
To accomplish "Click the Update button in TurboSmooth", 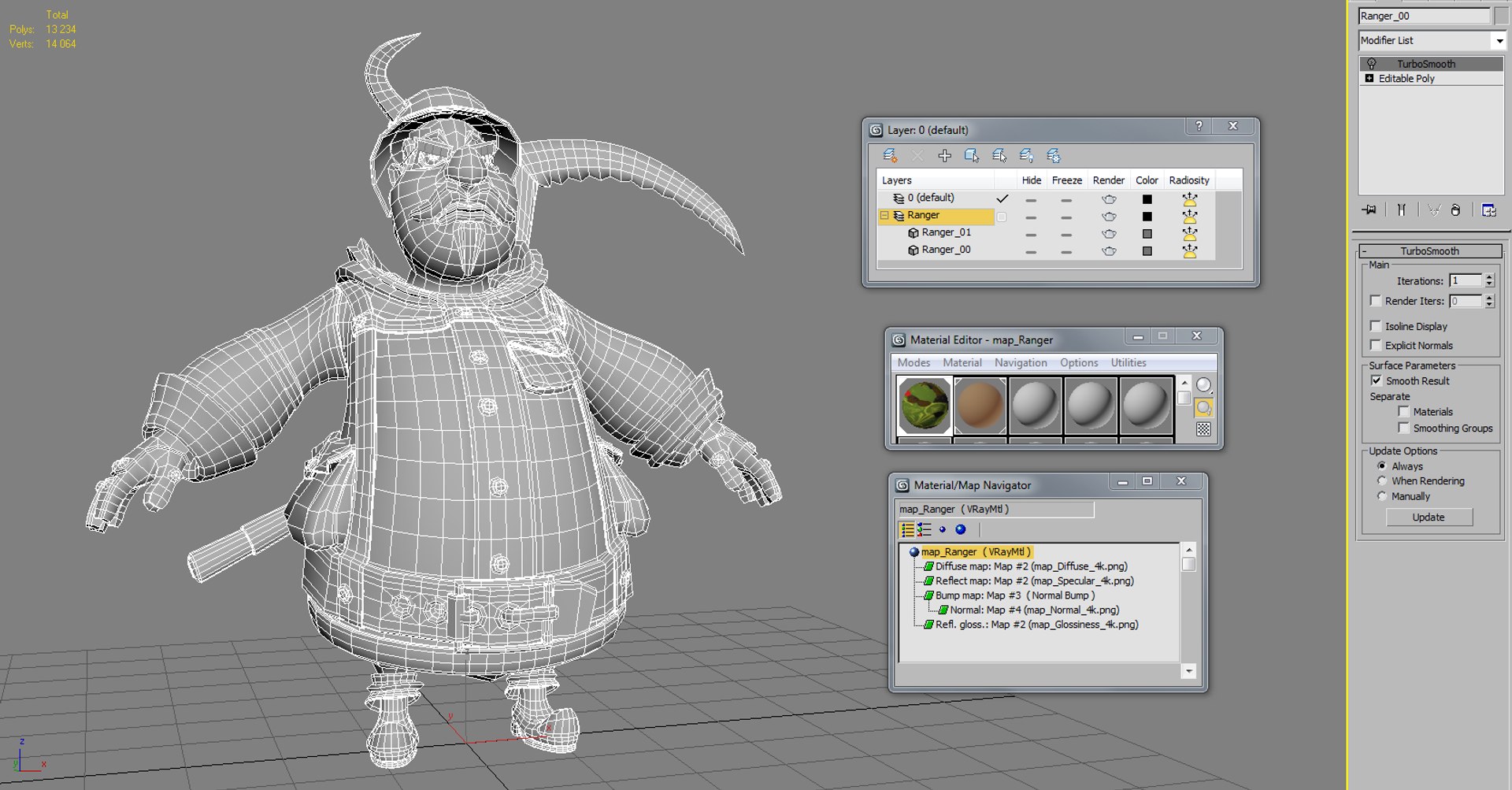I will (x=1429, y=517).
